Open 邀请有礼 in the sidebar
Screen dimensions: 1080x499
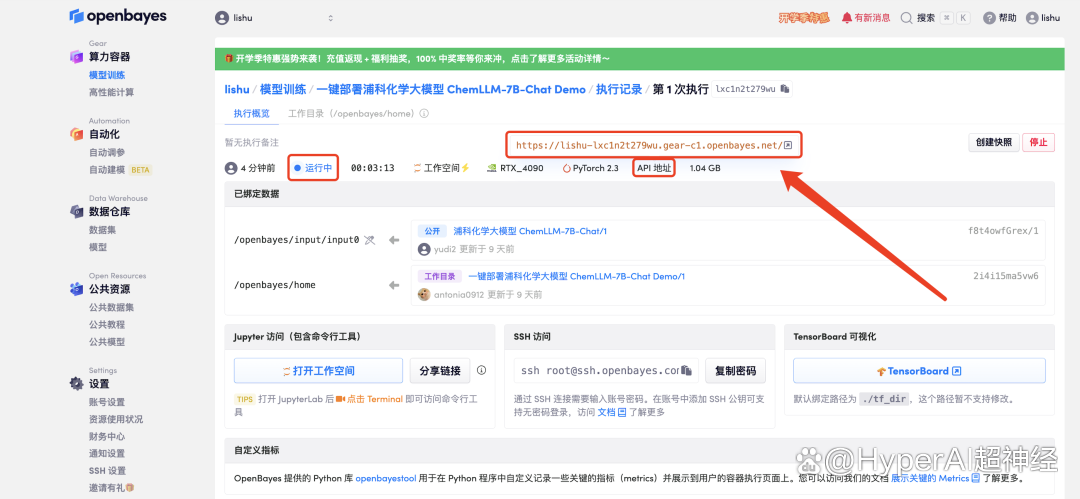(x=111, y=488)
